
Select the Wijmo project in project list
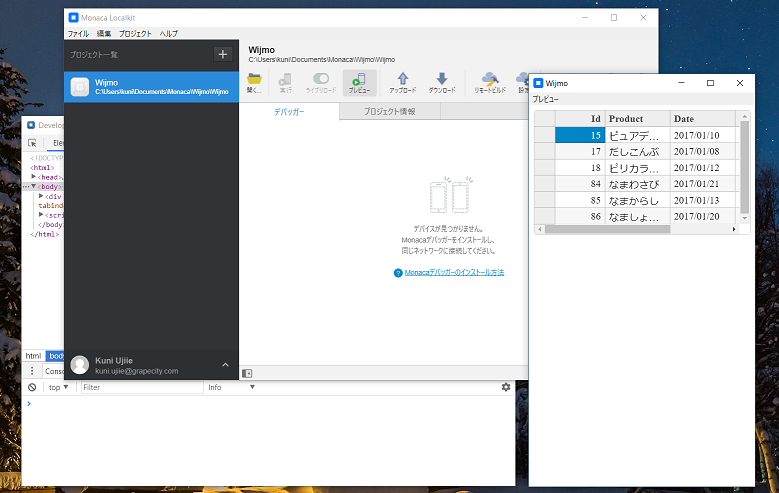151,86
